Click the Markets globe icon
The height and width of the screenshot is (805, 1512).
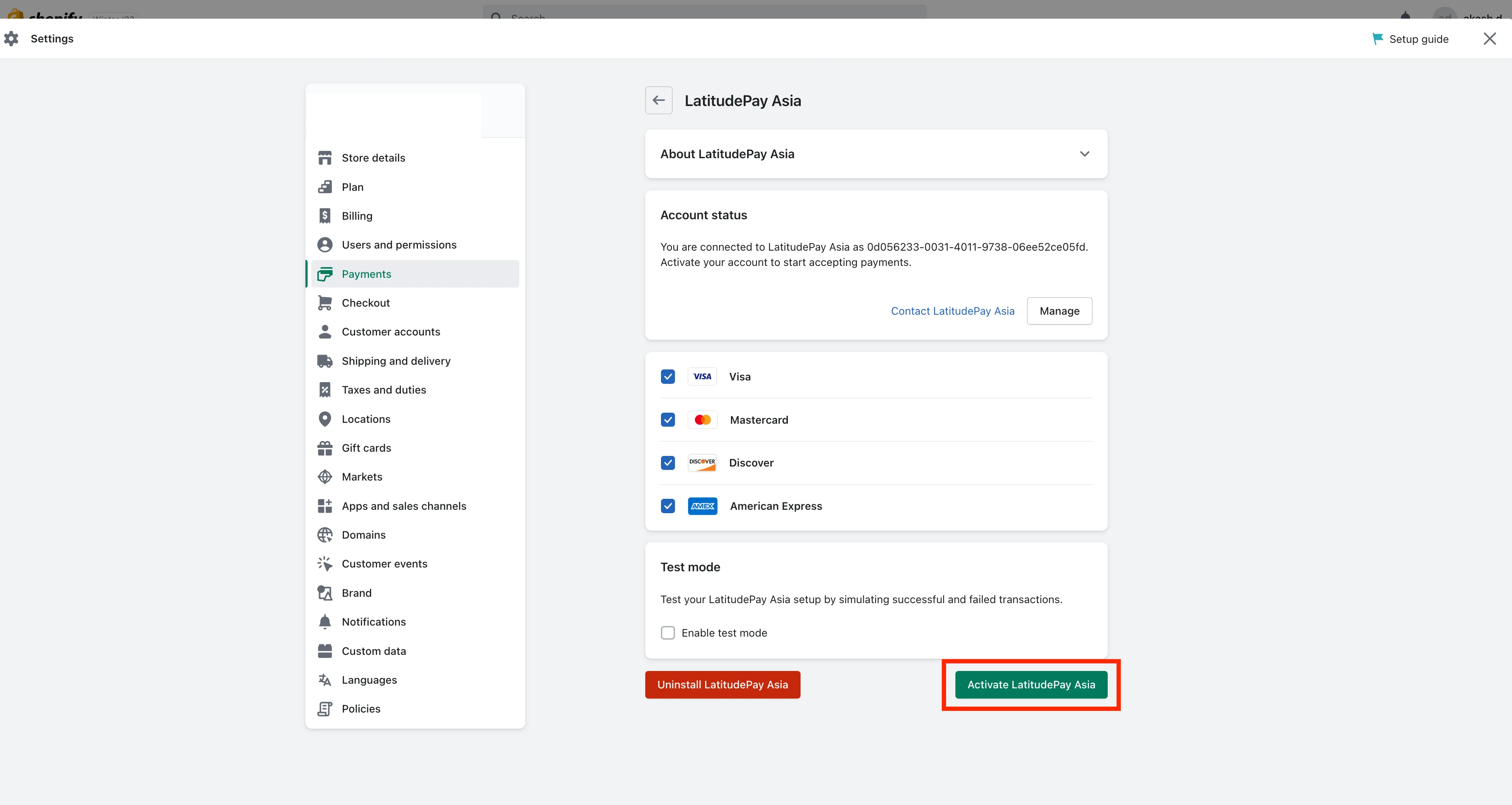click(325, 477)
